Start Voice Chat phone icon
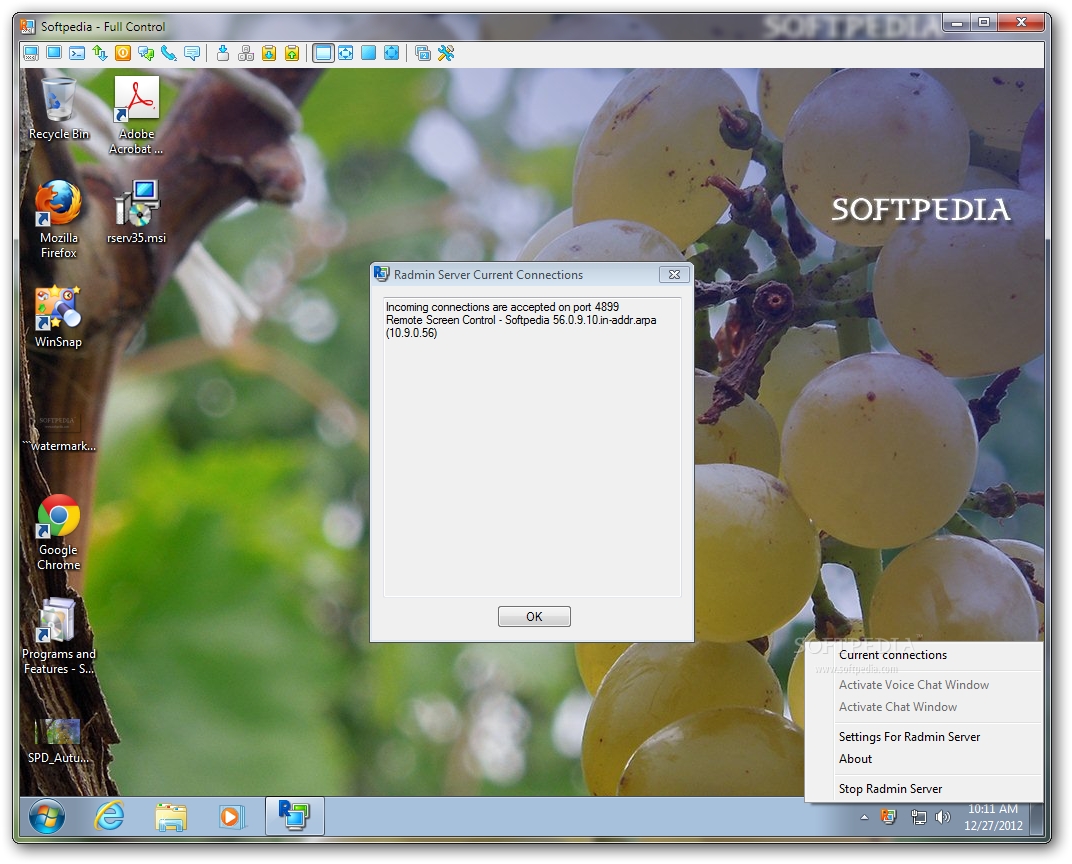Viewport: 1072px width, 864px height. [169, 53]
